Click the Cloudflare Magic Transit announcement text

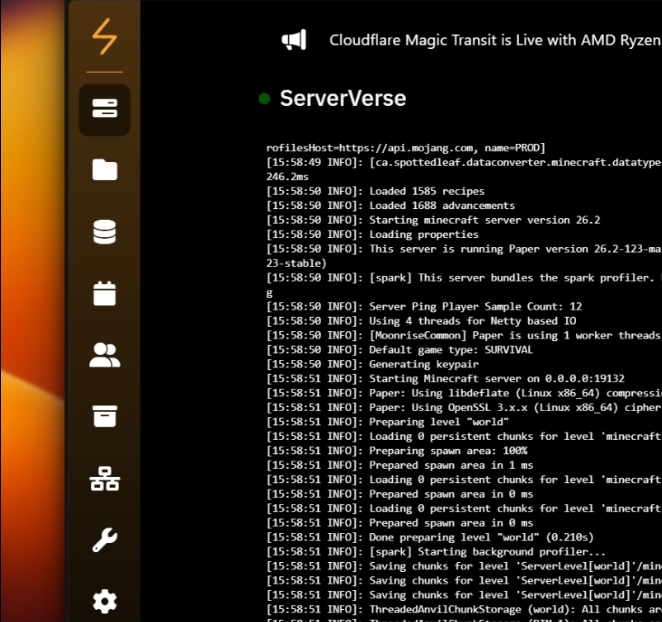tap(495, 40)
